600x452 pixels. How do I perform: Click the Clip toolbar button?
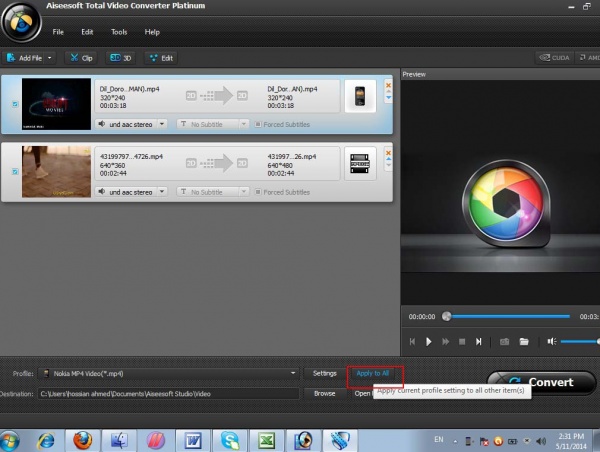pyautogui.click(x=82, y=58)
